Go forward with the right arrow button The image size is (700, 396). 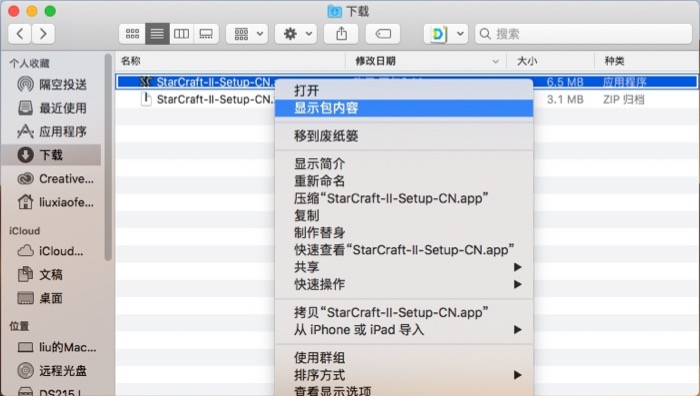click(43, 34)
